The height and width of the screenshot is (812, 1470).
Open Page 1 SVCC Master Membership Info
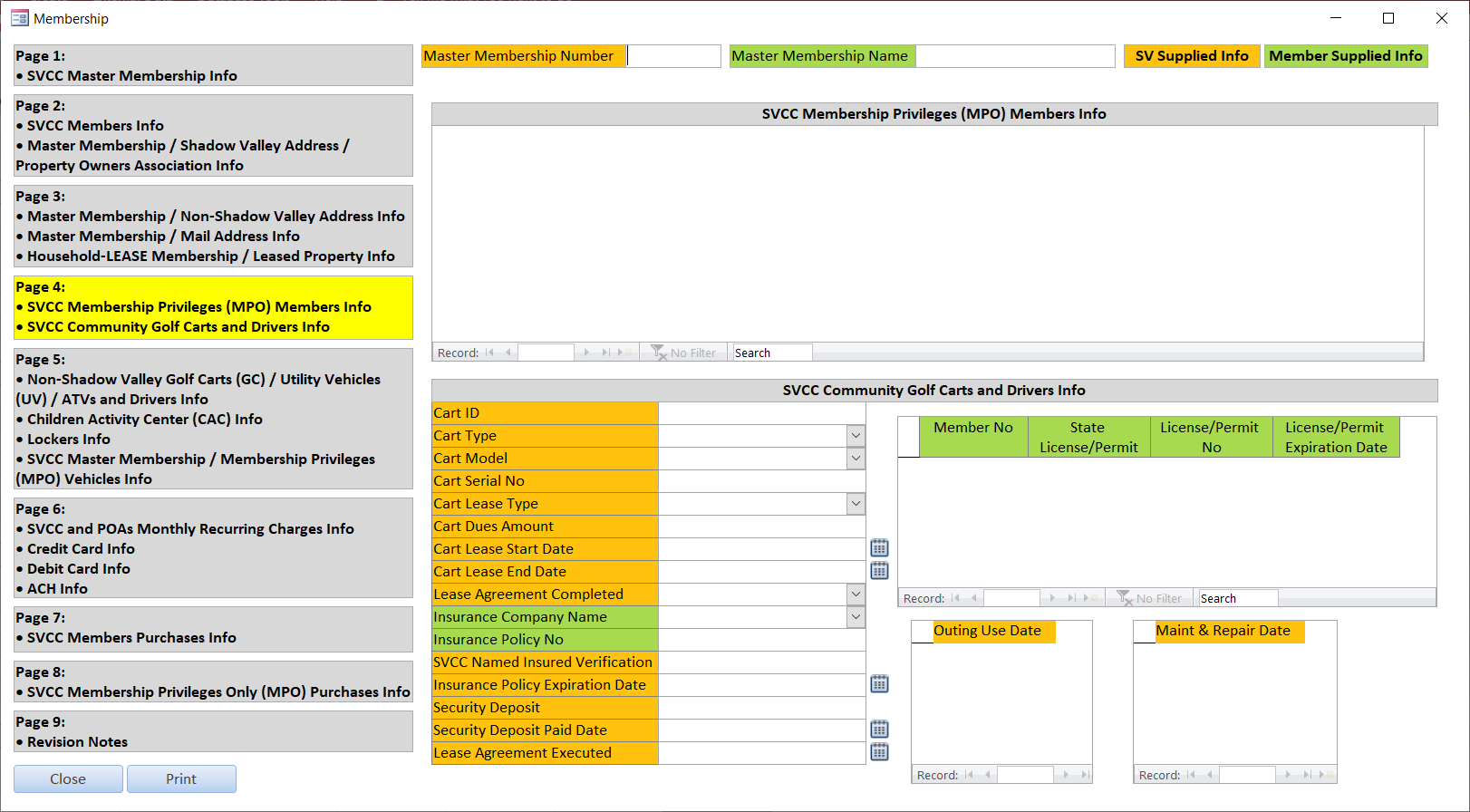click(213, 65)
